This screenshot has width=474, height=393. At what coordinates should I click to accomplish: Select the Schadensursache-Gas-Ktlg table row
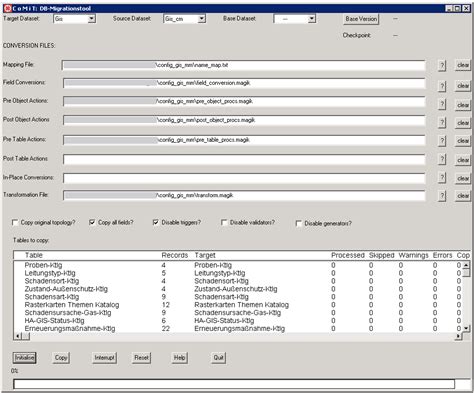coord(237,313)
